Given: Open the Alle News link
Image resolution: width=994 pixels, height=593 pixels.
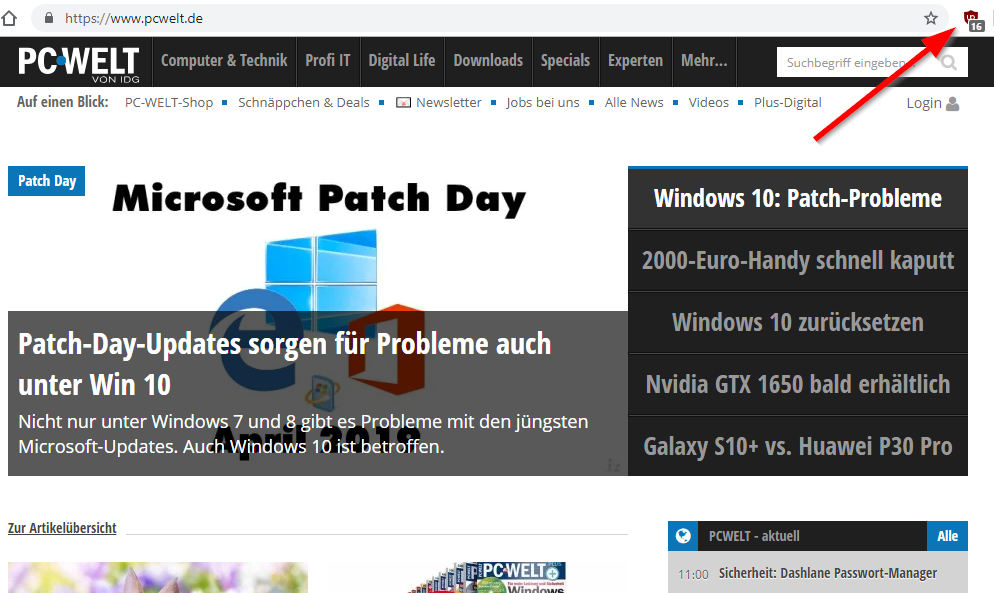Looking at the screenshot, I should tap(634, 102).
